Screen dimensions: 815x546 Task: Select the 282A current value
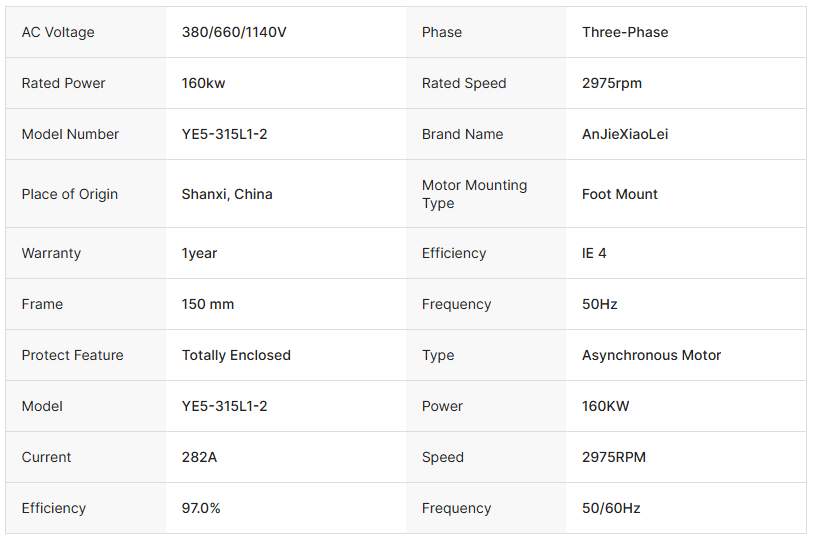click(199, 457)
